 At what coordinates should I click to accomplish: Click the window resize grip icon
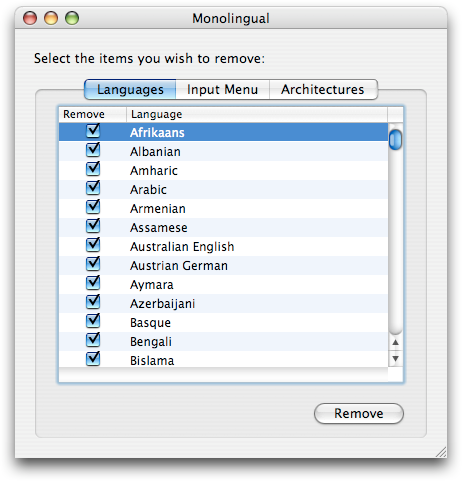pos(441,452)
